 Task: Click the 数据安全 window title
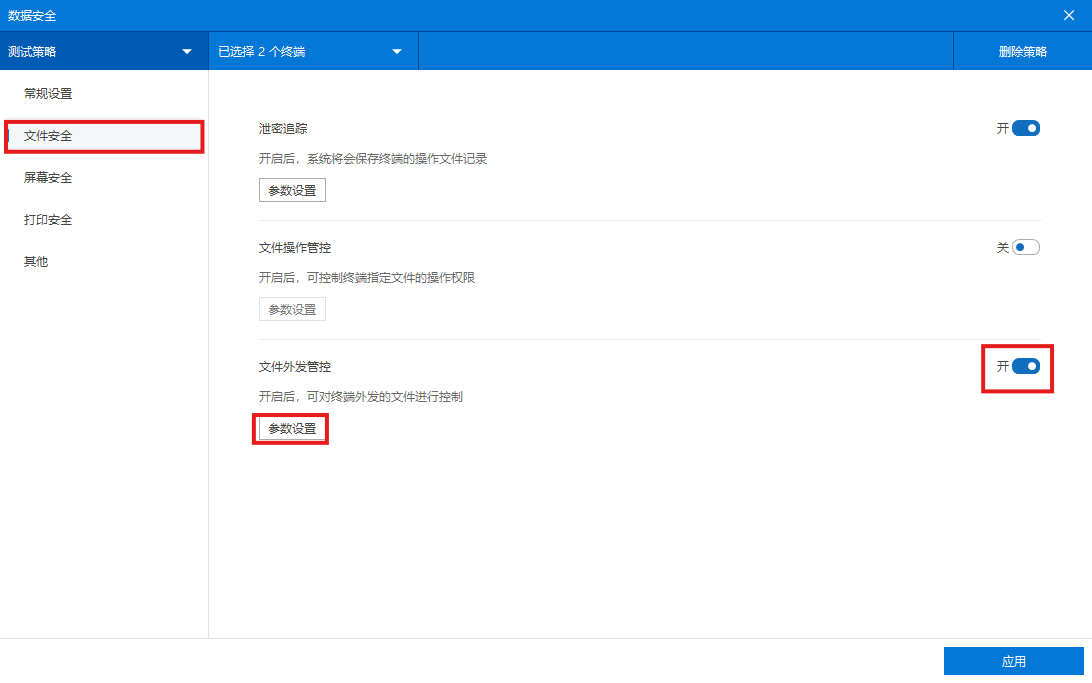pos(32,15)
